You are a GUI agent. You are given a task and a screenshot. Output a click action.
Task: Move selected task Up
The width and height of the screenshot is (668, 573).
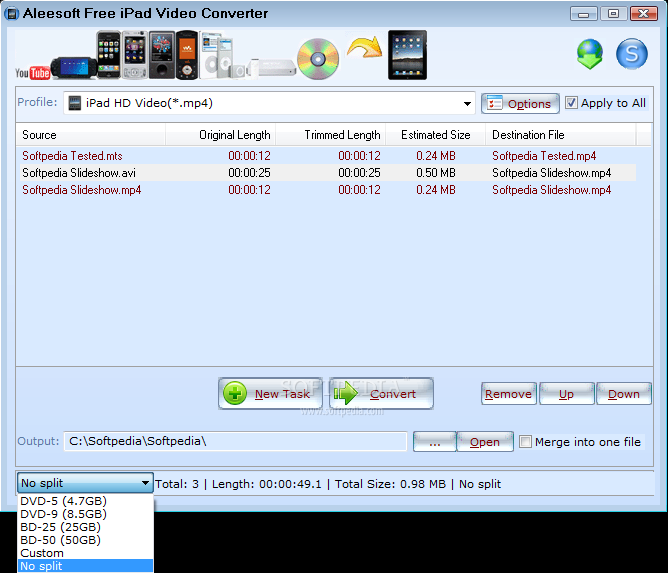tap(566, 394)
